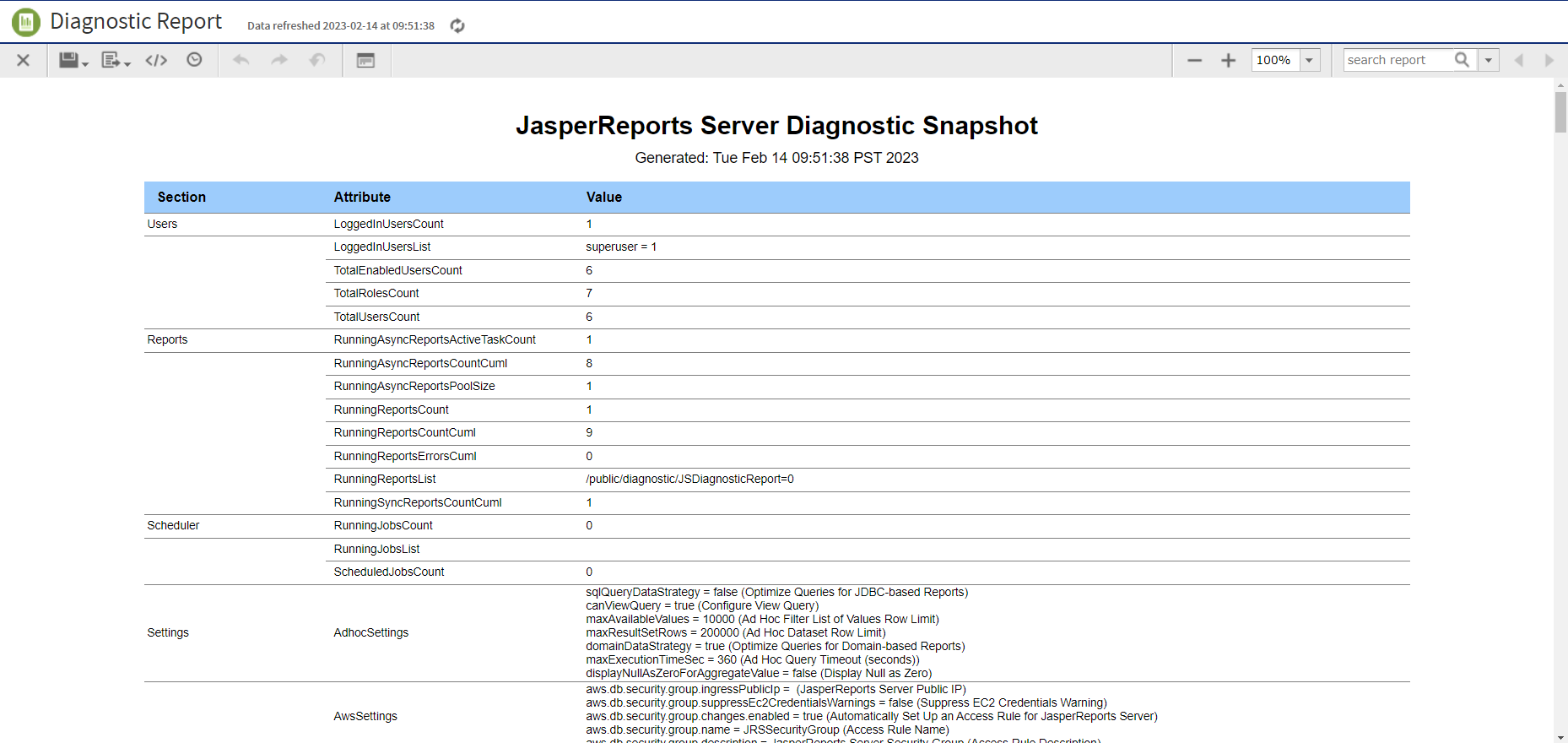The height and width of the screenshot is (743, 1568).
Task: Go to previous search result arrow
Action: [1519, 60]
